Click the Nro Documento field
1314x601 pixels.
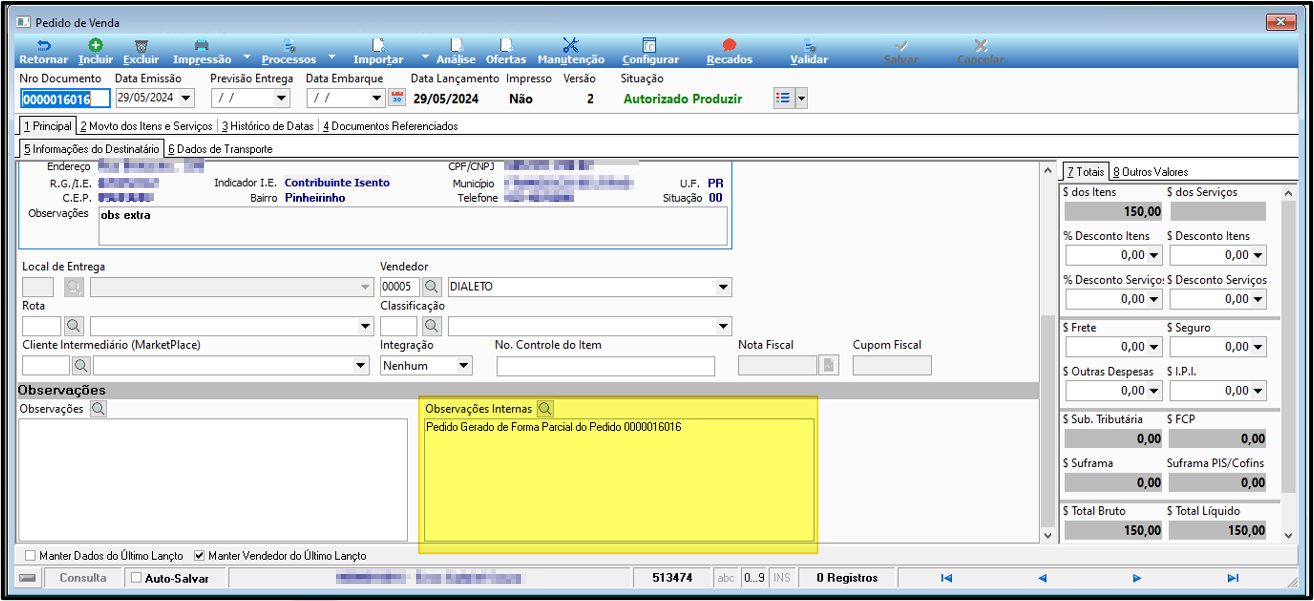tap(65, 98)
